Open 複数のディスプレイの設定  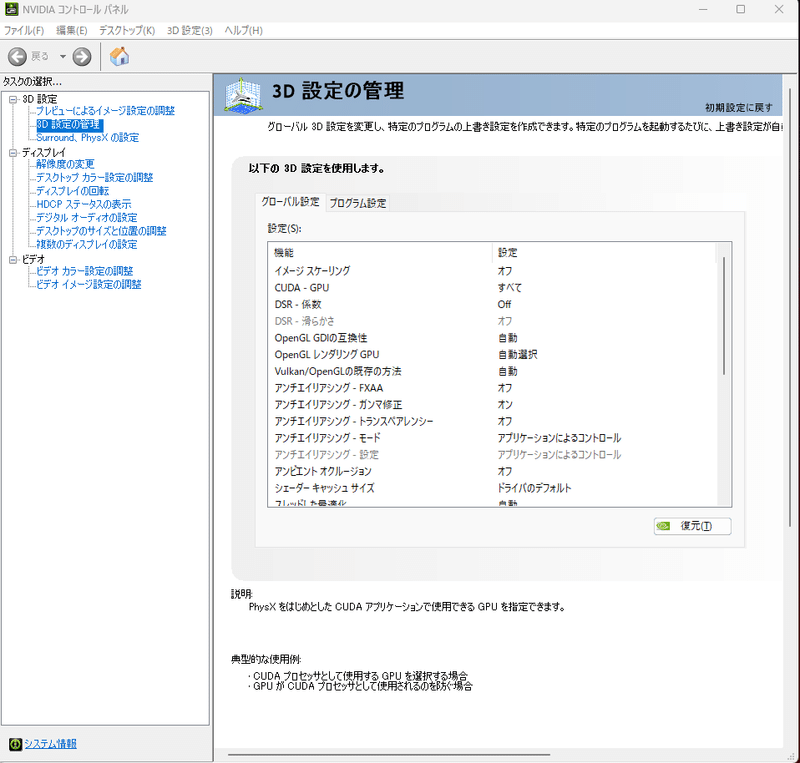(x=87, y=244)
